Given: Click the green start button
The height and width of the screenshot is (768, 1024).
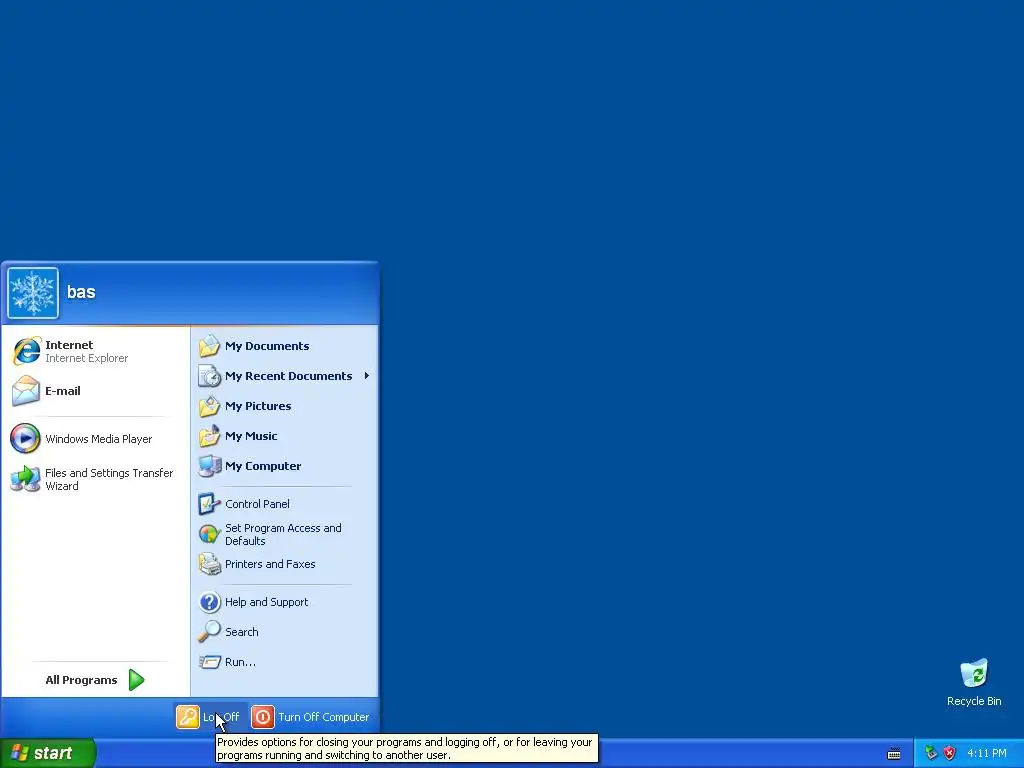Looking at the screenshot, I should click(48, 753).
